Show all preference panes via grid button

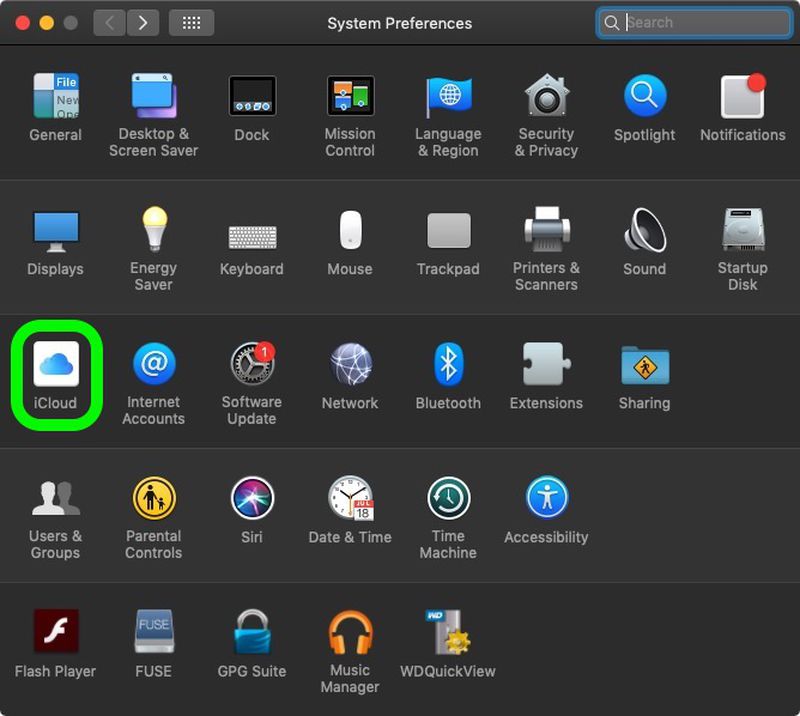click(x=191, y=22)
